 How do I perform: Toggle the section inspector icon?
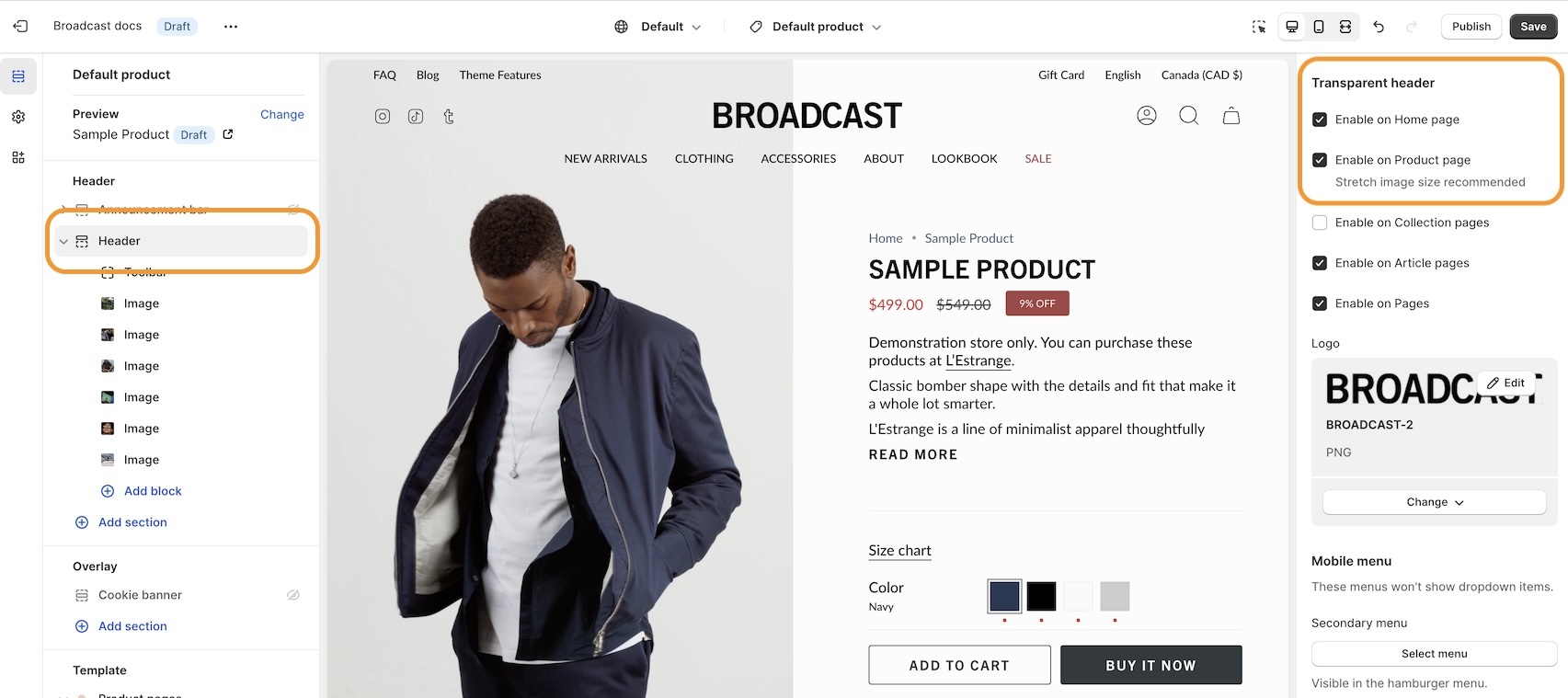click(1259, 27)
